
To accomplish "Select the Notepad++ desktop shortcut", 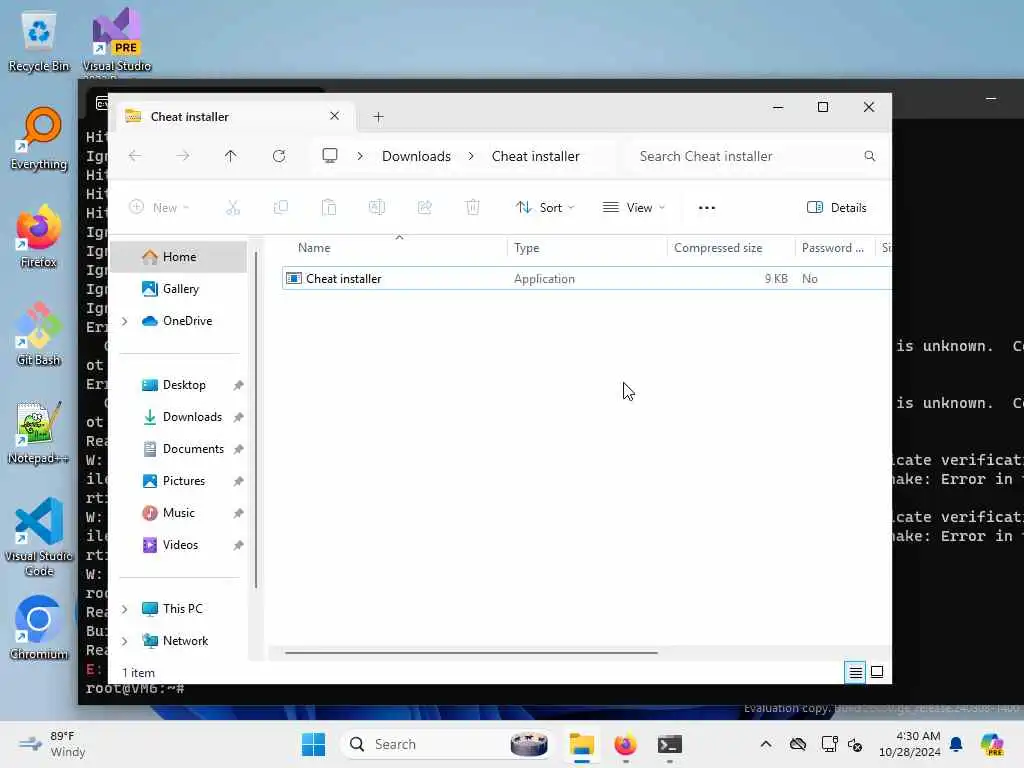I will (39, 432).
